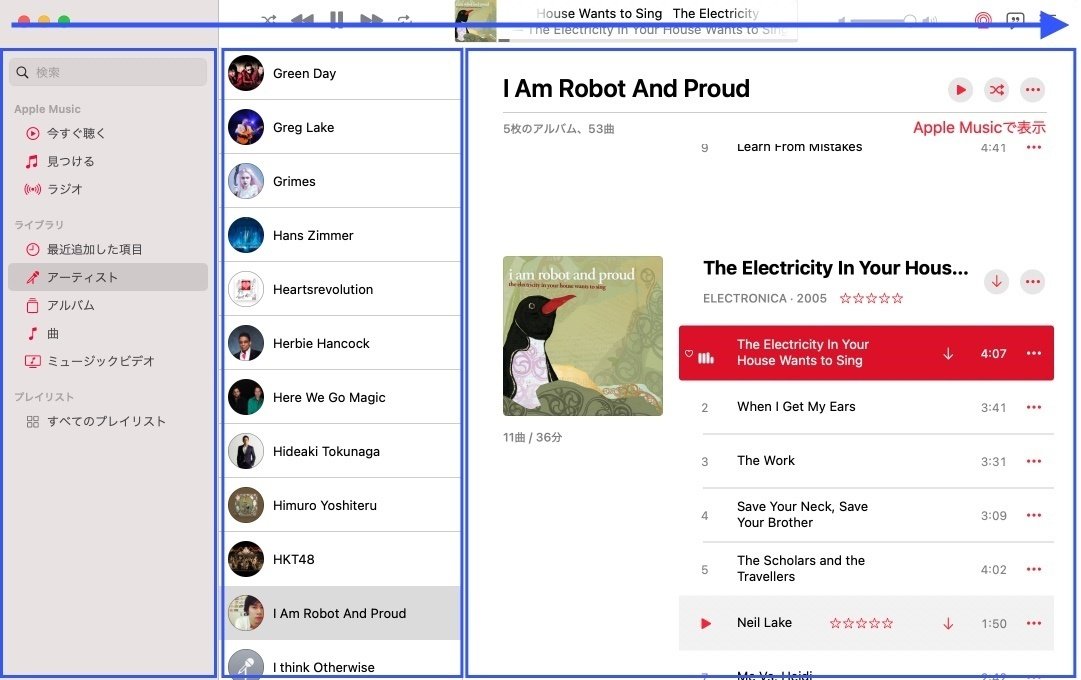1081x680 pixels.
Task: Click the Grimes artist avatar
Action: (x=246, y=181)
